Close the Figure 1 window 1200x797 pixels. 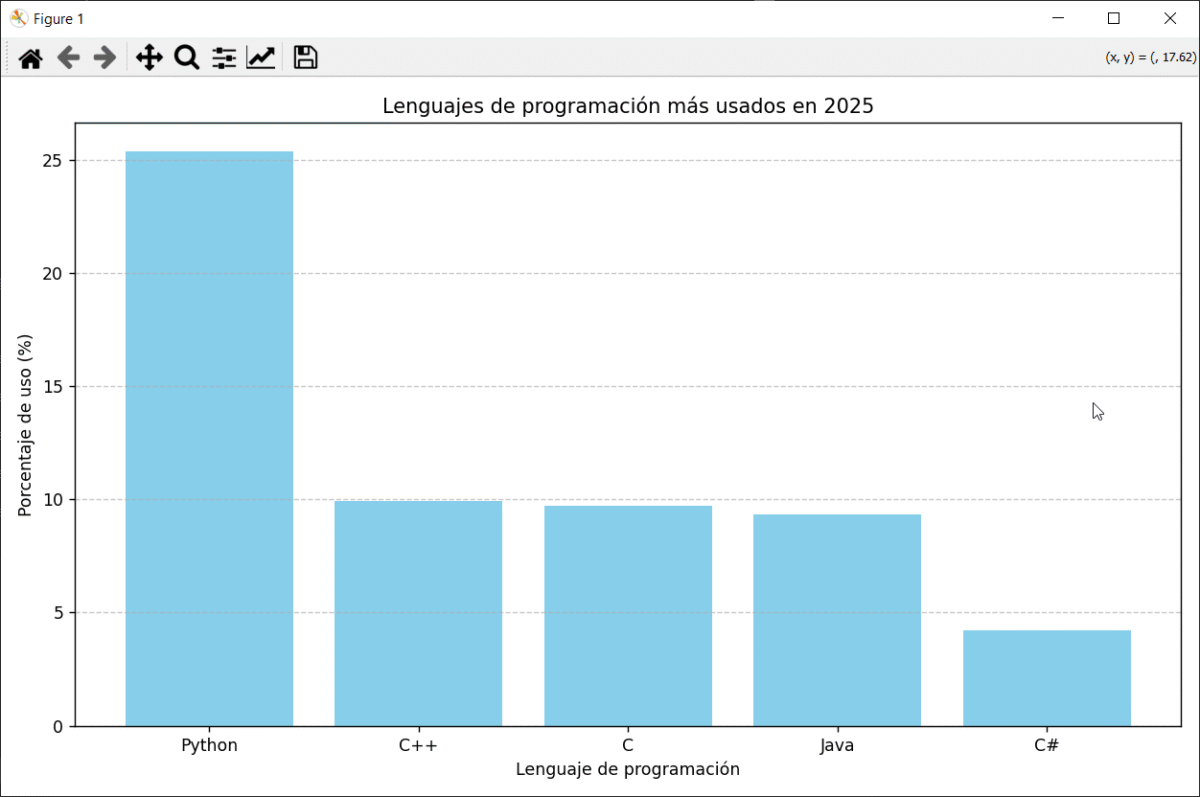tap(1170, 18)
